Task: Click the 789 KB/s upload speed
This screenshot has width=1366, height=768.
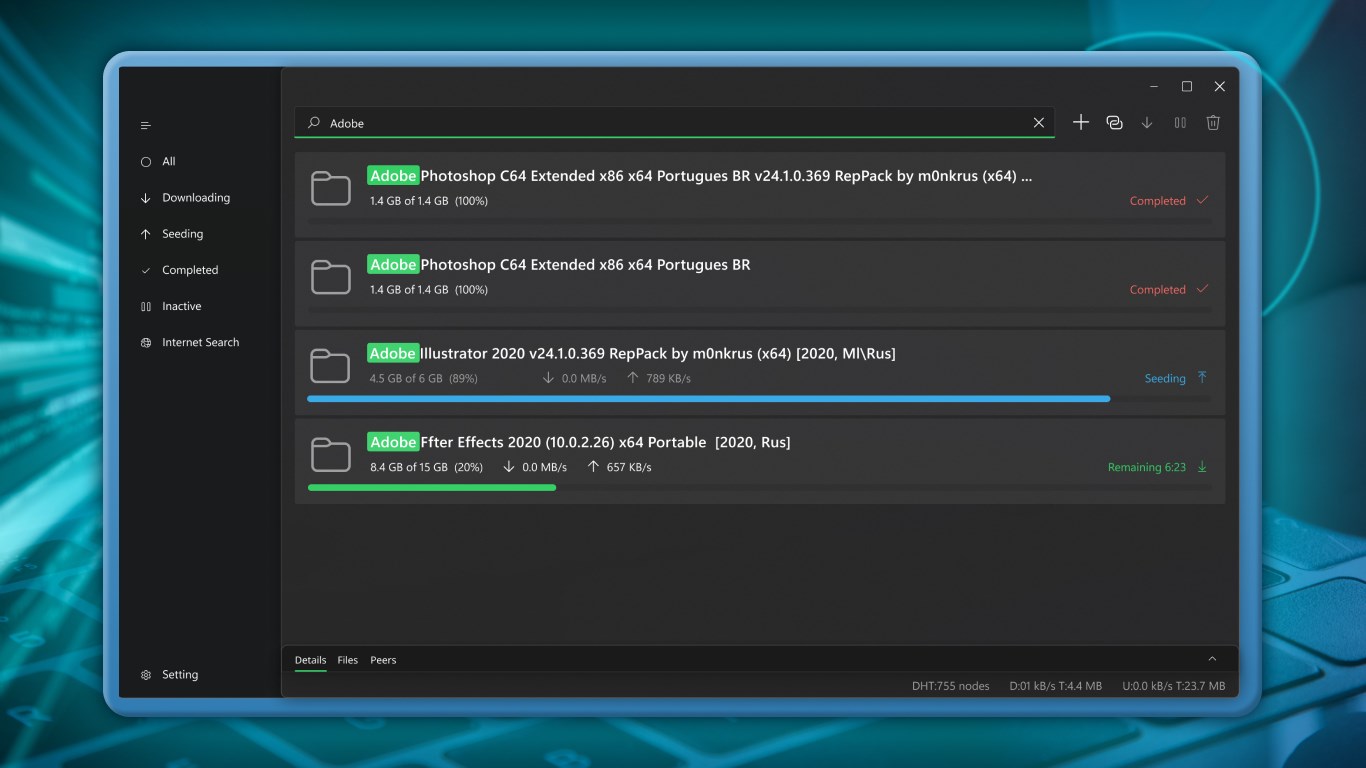Action: (668, 379)
